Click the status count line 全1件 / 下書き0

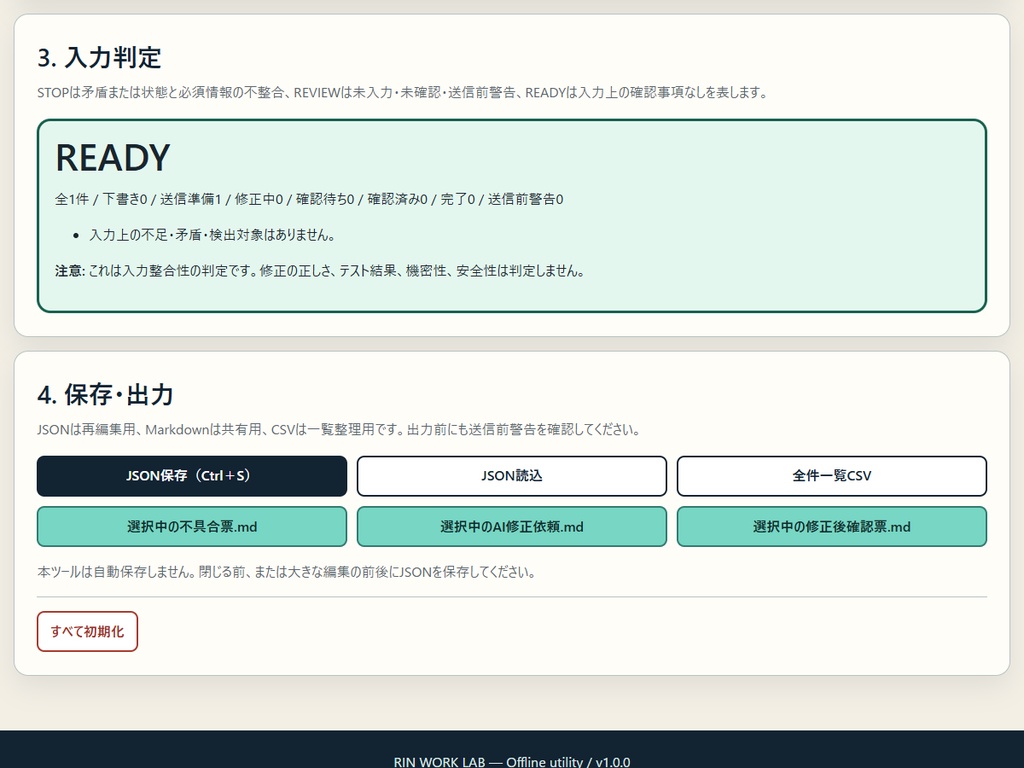[309, 199]
